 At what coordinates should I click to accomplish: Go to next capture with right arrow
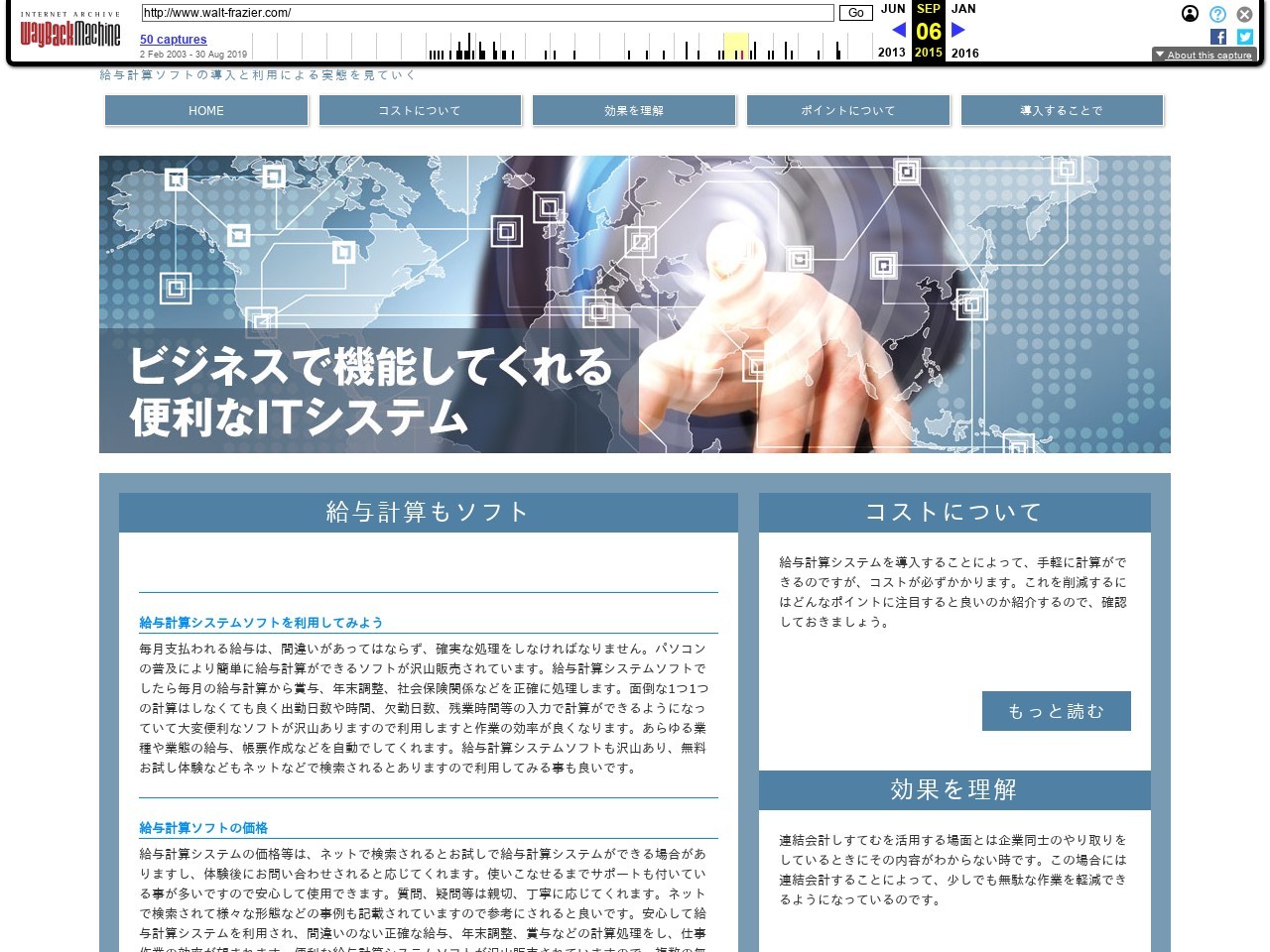(x=958, y=30)
